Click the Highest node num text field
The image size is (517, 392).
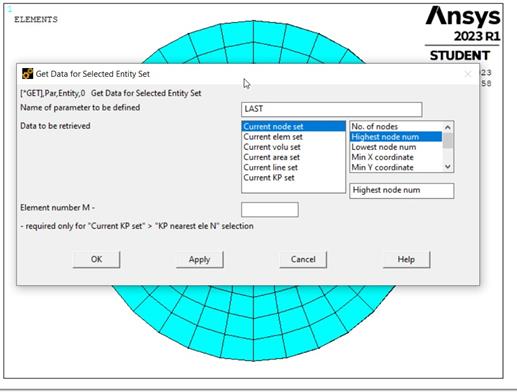[401, 191]
